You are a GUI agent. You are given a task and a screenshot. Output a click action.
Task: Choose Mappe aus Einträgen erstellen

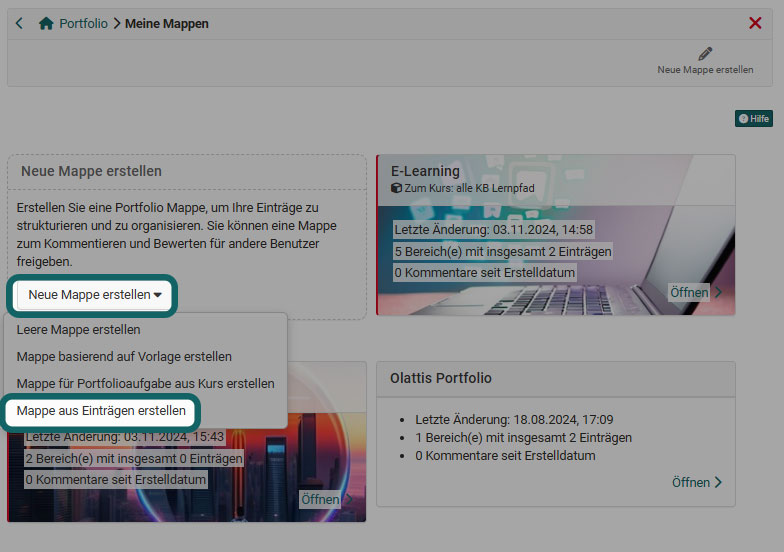[101, 411]
